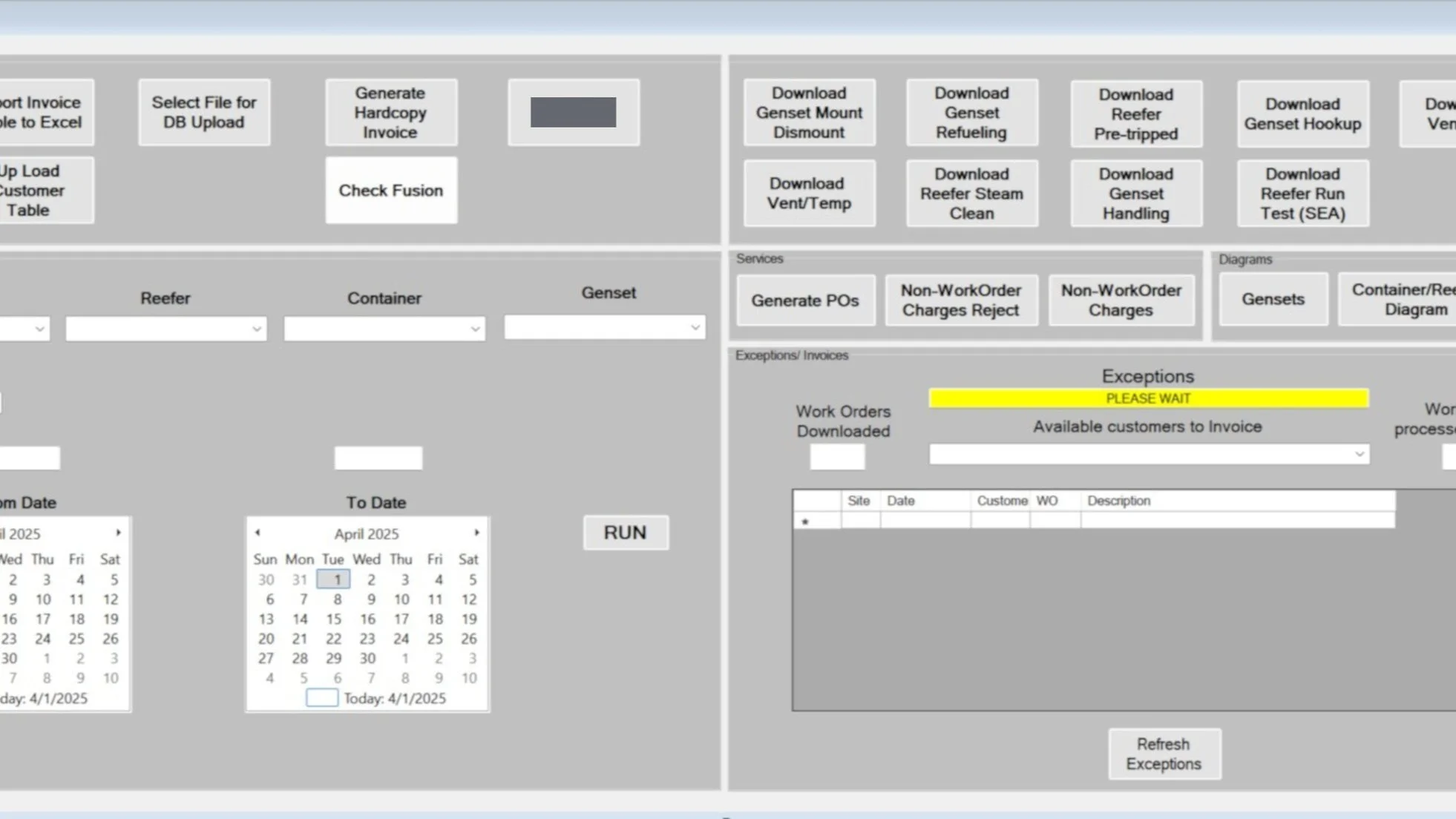The height and width of the screenshot is (819, 1456).
Task: Open Available customers to Invoice dropdown
Action: pyautogui.click(x=1359, y=454)
